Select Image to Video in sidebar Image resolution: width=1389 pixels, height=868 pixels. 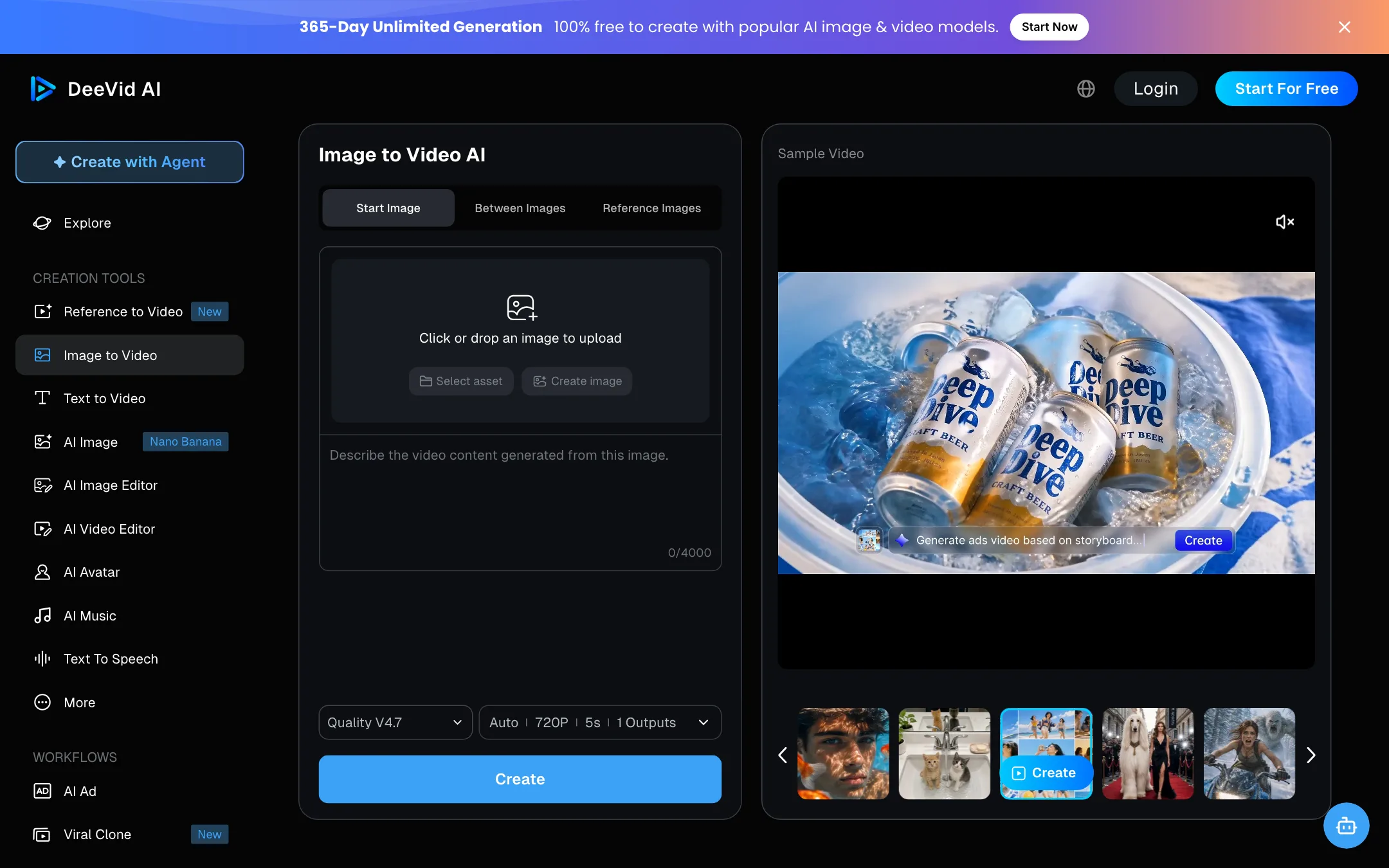[130, 355]
